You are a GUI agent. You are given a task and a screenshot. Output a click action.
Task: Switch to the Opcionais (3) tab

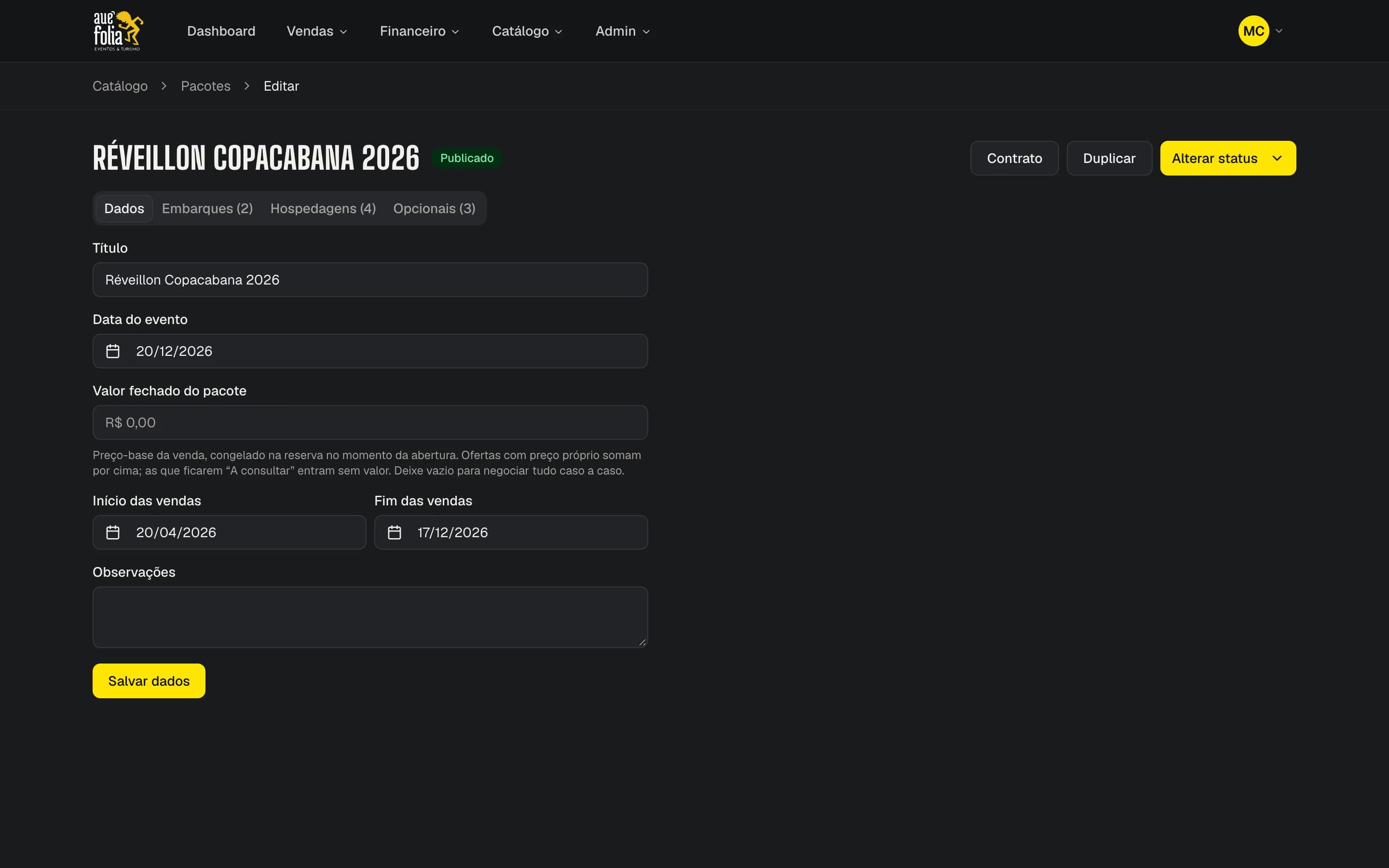[x=434, y=208]
